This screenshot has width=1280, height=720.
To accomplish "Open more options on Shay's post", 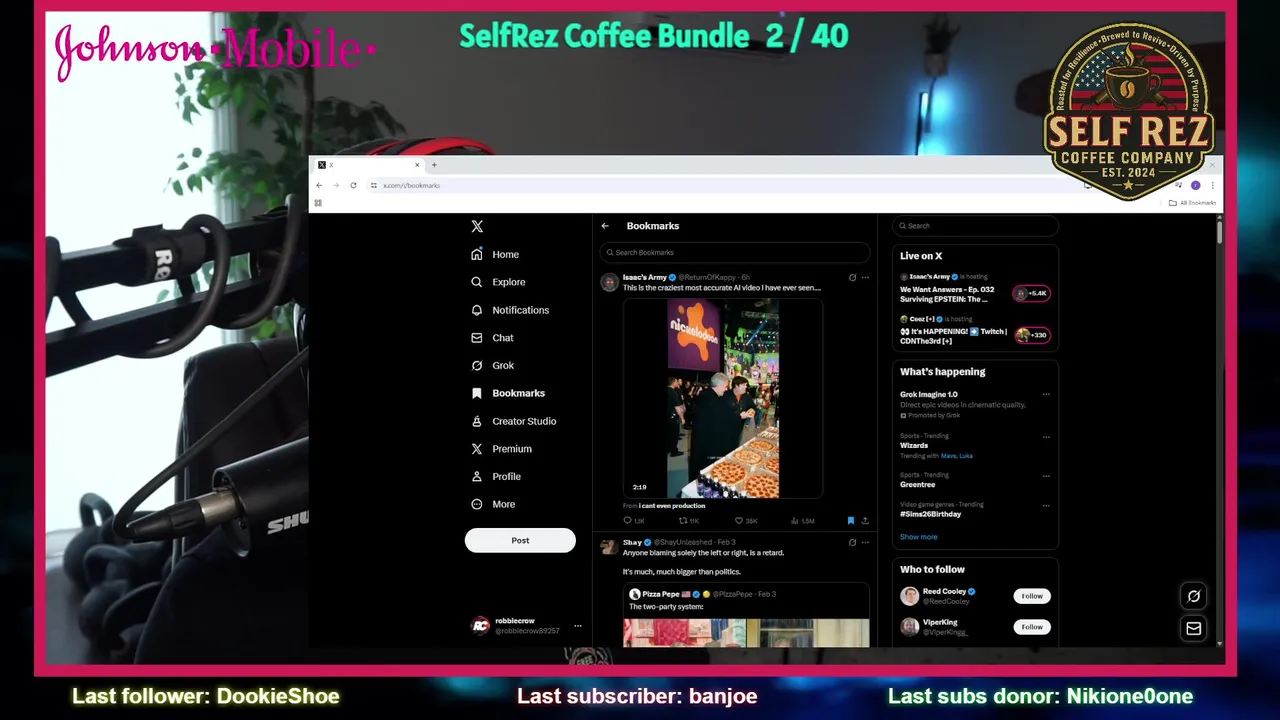I will tap(865, 542).
